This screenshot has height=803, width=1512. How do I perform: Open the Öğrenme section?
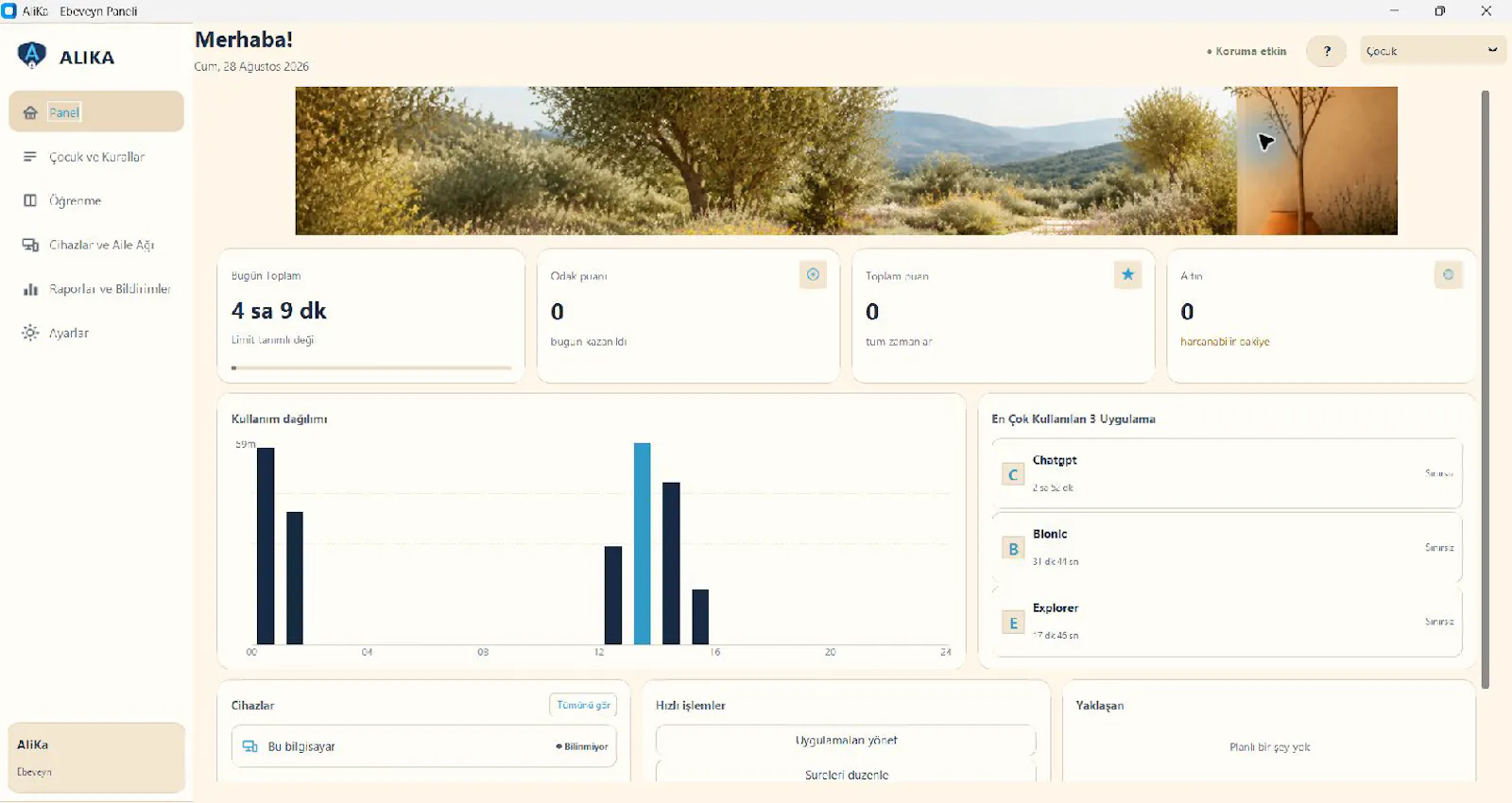pyautogui.click(x=96, y=200)
